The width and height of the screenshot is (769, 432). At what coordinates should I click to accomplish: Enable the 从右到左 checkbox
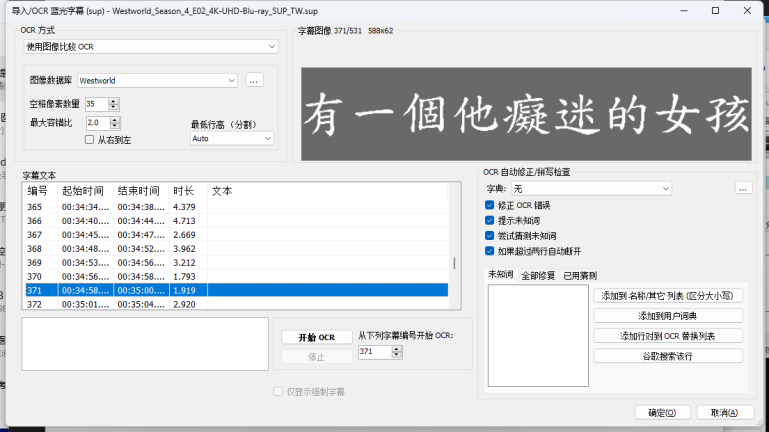click(x=89, y=140)
